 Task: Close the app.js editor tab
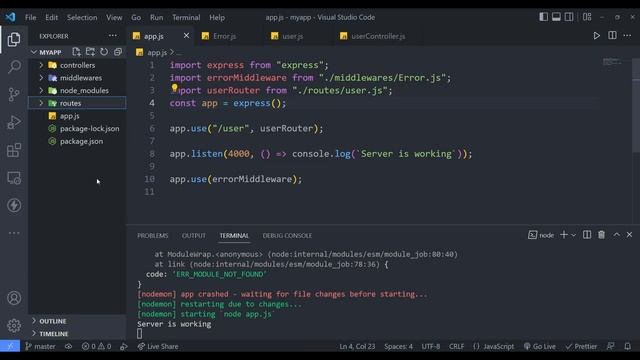tap(186, 36)
